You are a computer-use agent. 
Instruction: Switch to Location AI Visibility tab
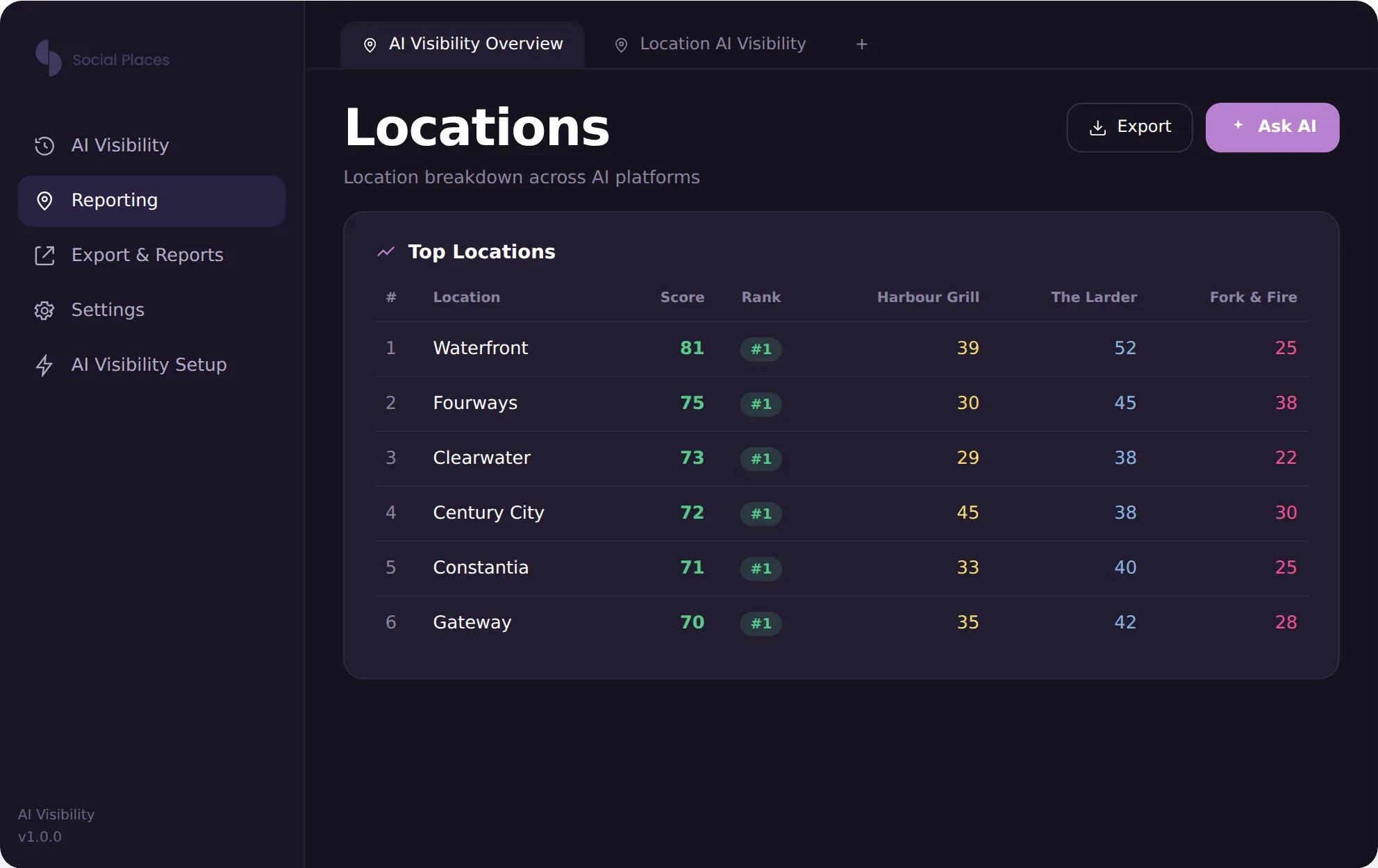pos(710,44)
